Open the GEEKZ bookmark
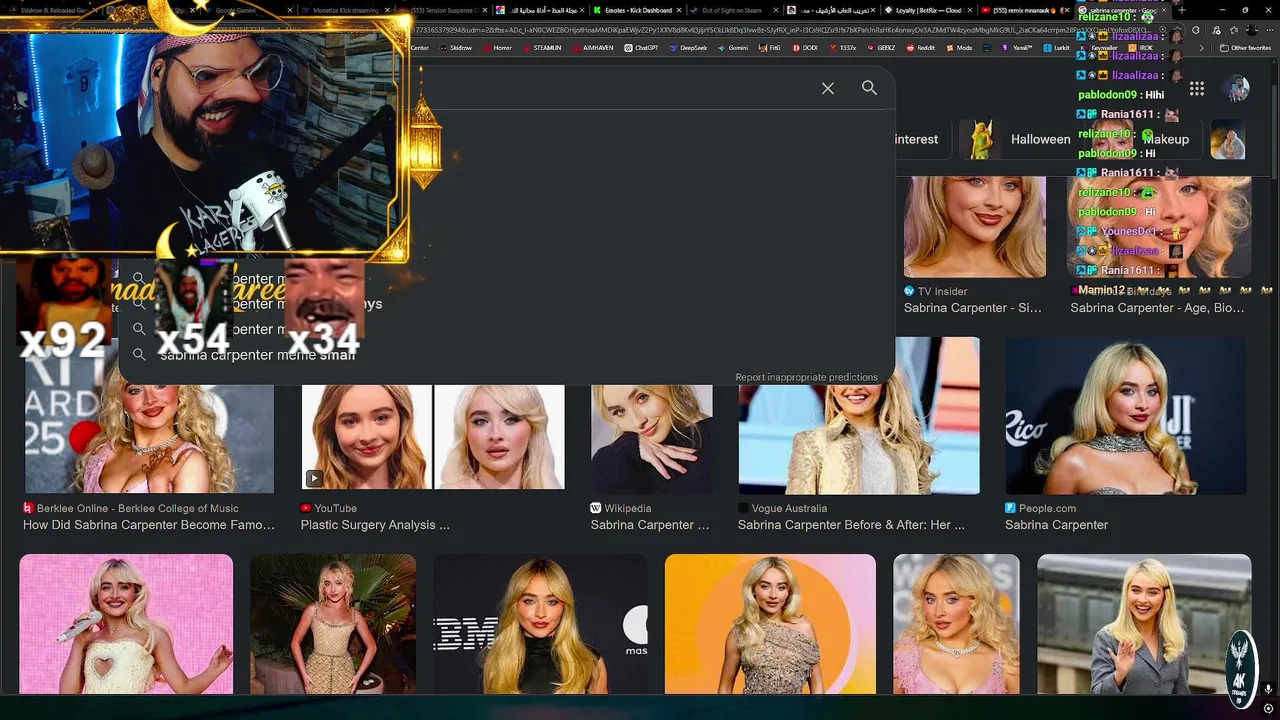 [x=881, y=47]
